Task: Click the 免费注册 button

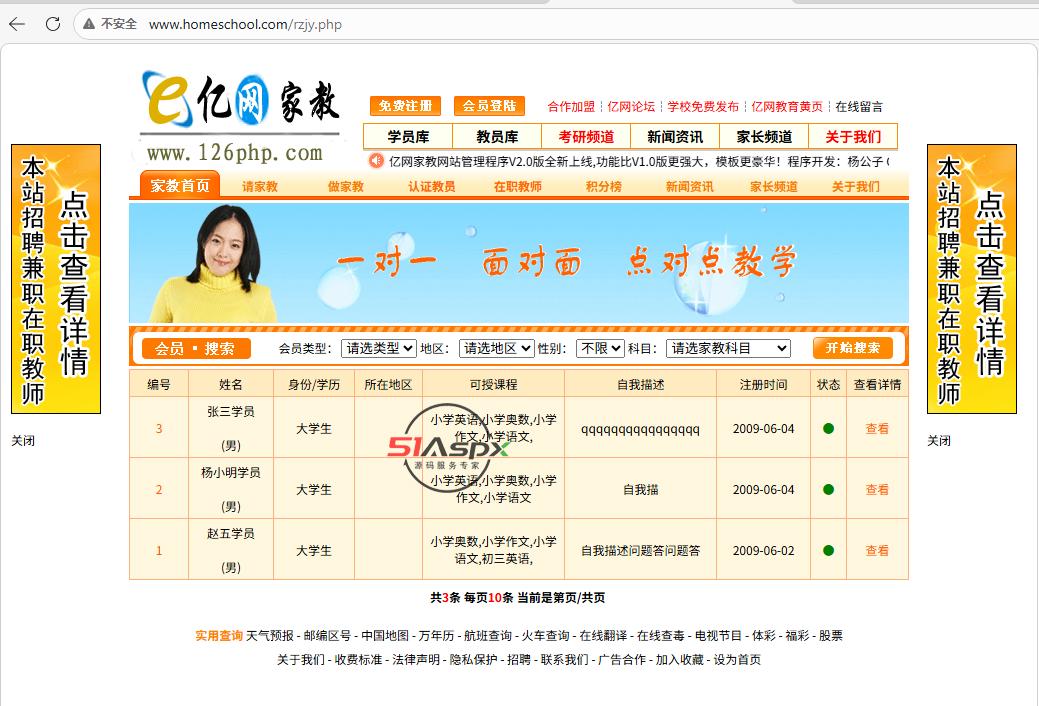Action: (x=406, y=106)
